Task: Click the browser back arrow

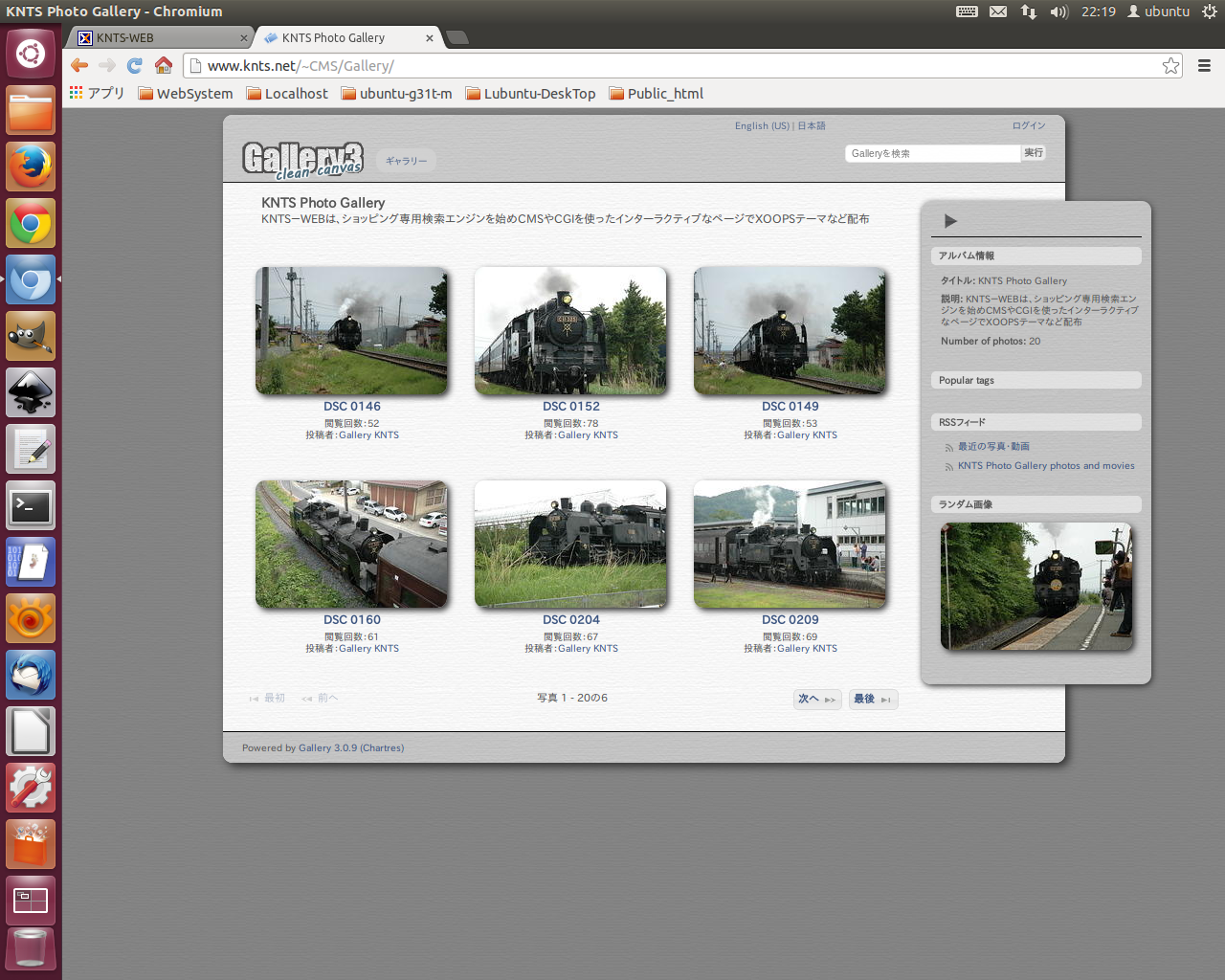Action: pyautogui.click(x=79, y=65)
